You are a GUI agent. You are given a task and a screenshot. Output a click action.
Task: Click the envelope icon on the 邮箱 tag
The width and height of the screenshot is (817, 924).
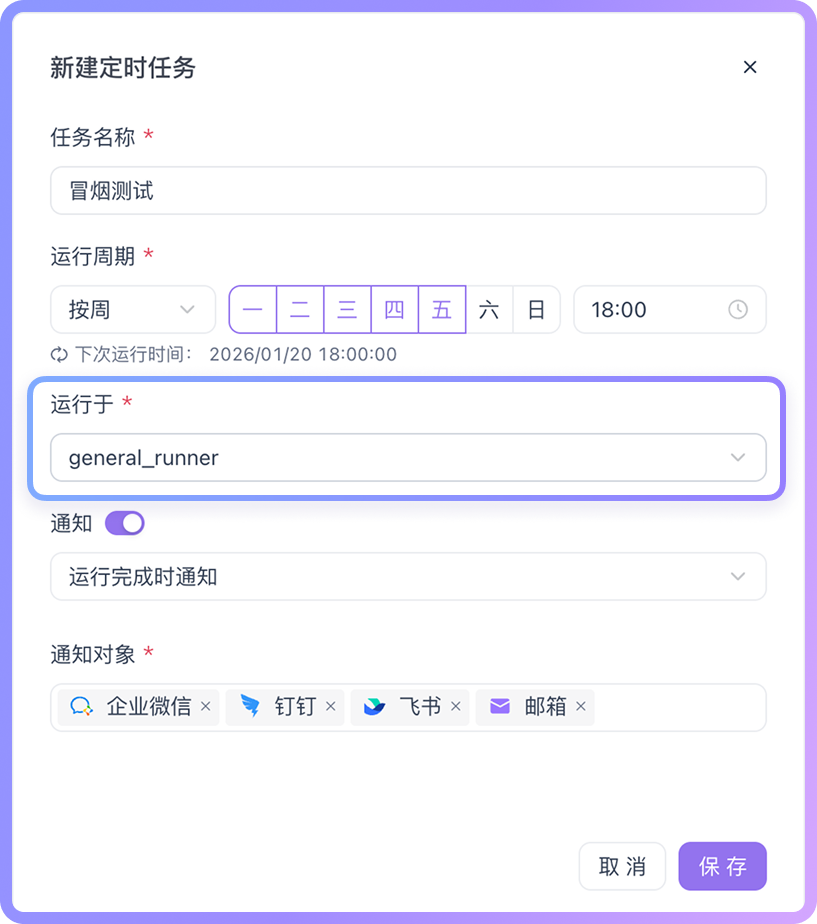pyautogui.click(x=499, y=706)
